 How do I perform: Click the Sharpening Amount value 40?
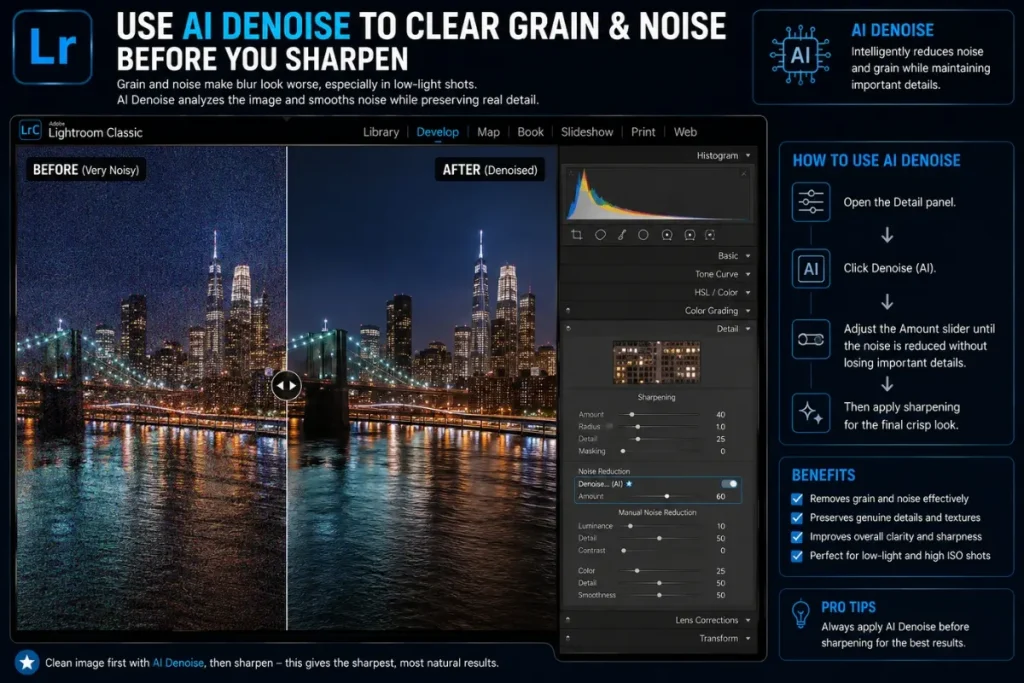[x=720, y=415]
